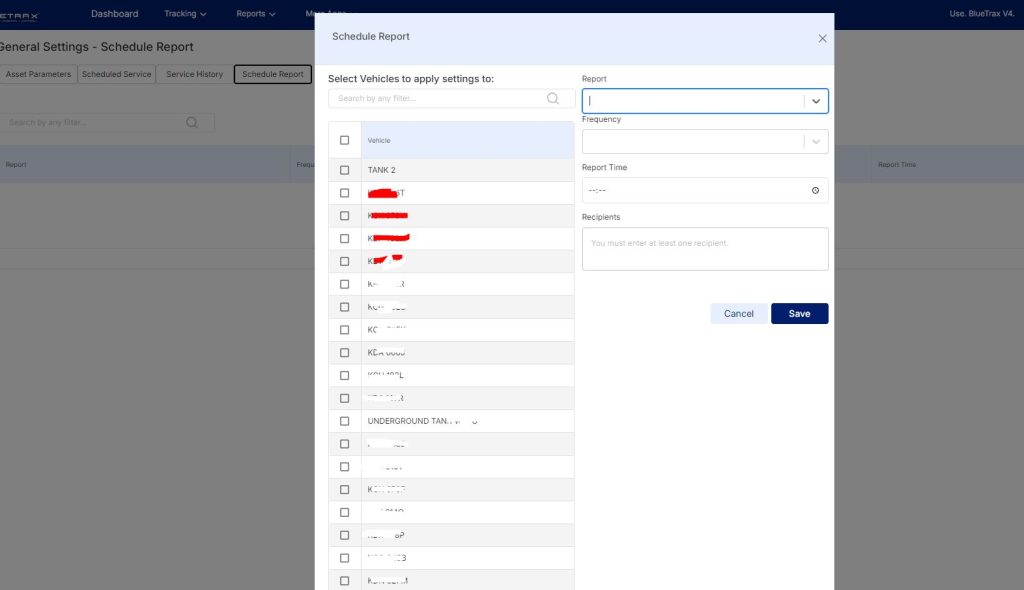Expand the Report dropdown arrow

[816, 101]
